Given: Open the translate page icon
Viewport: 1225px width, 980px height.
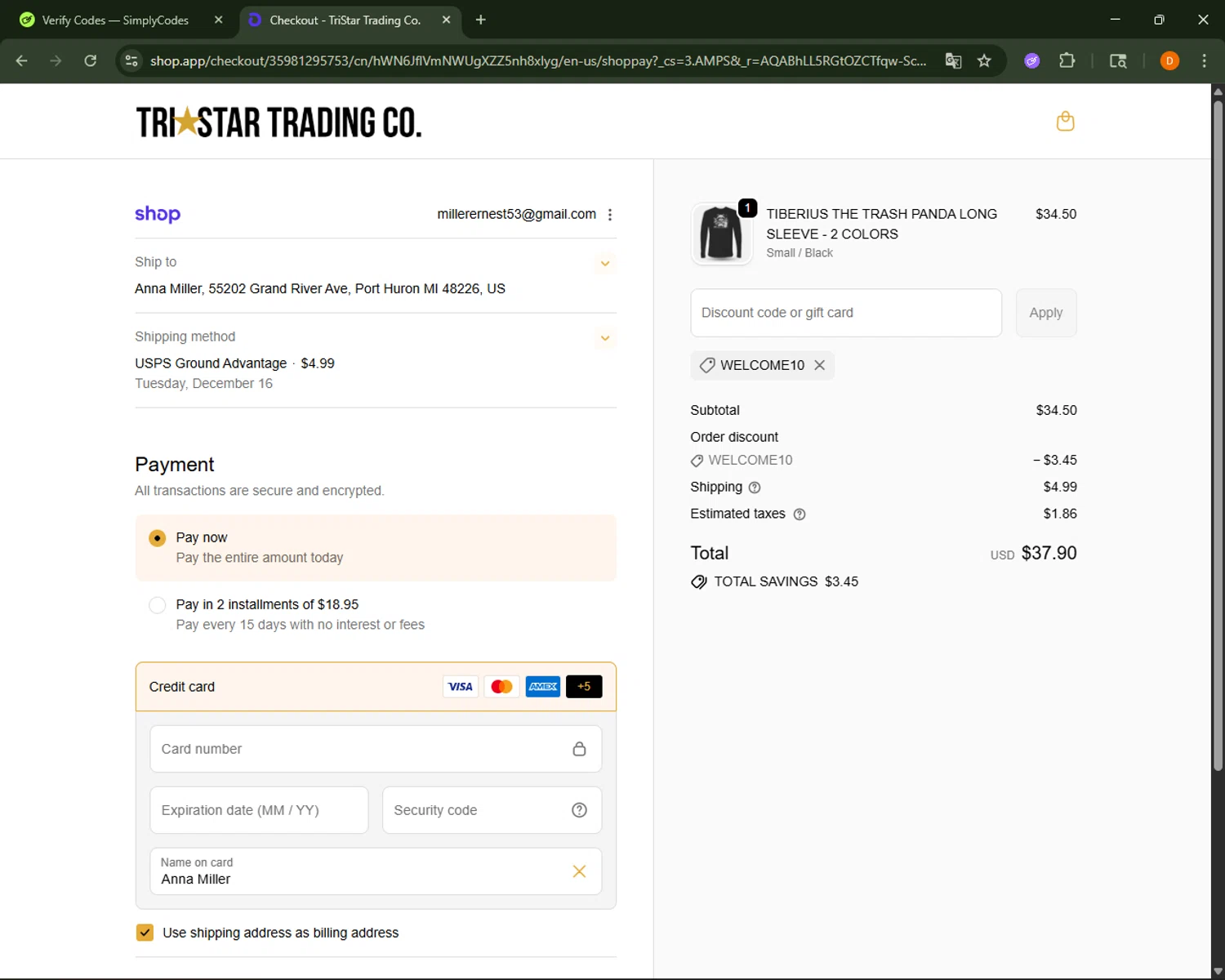Looking at the screenshot, I should (x=953, y=60).
